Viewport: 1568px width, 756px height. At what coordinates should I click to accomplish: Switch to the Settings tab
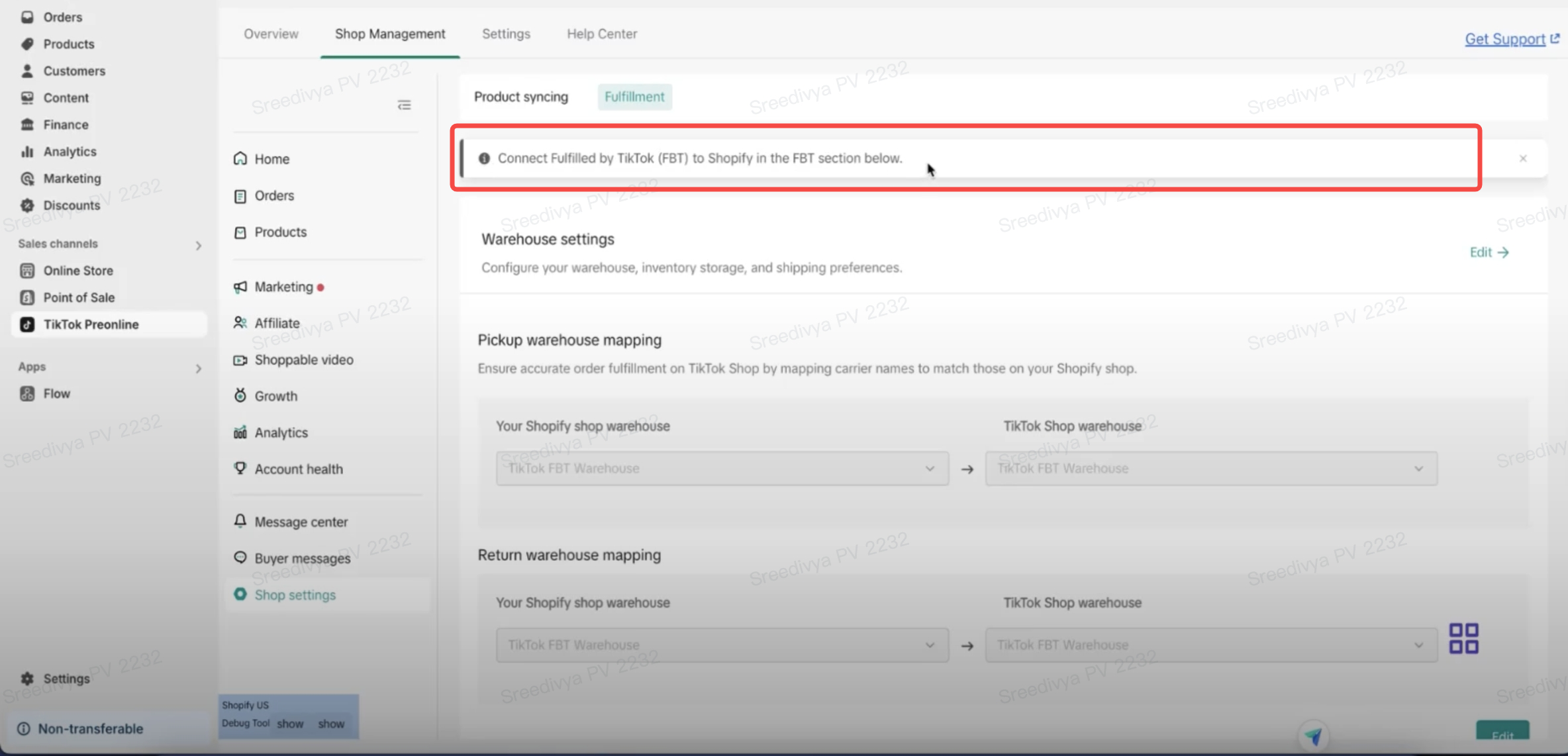click(506, 34)
